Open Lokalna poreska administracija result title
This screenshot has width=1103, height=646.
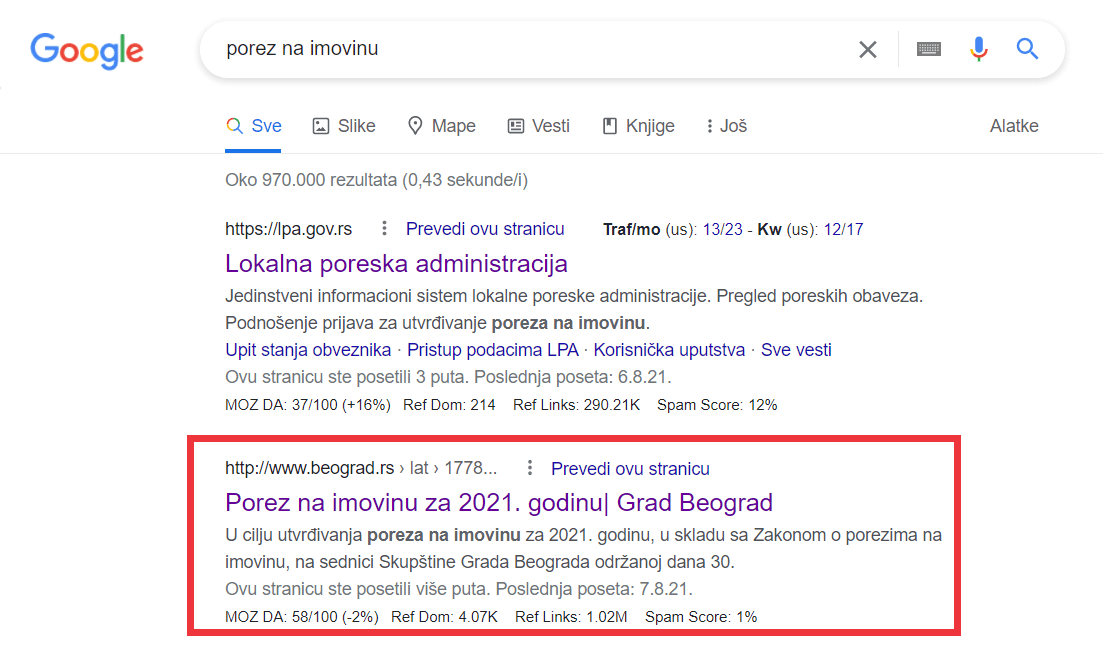click(396, 263)
